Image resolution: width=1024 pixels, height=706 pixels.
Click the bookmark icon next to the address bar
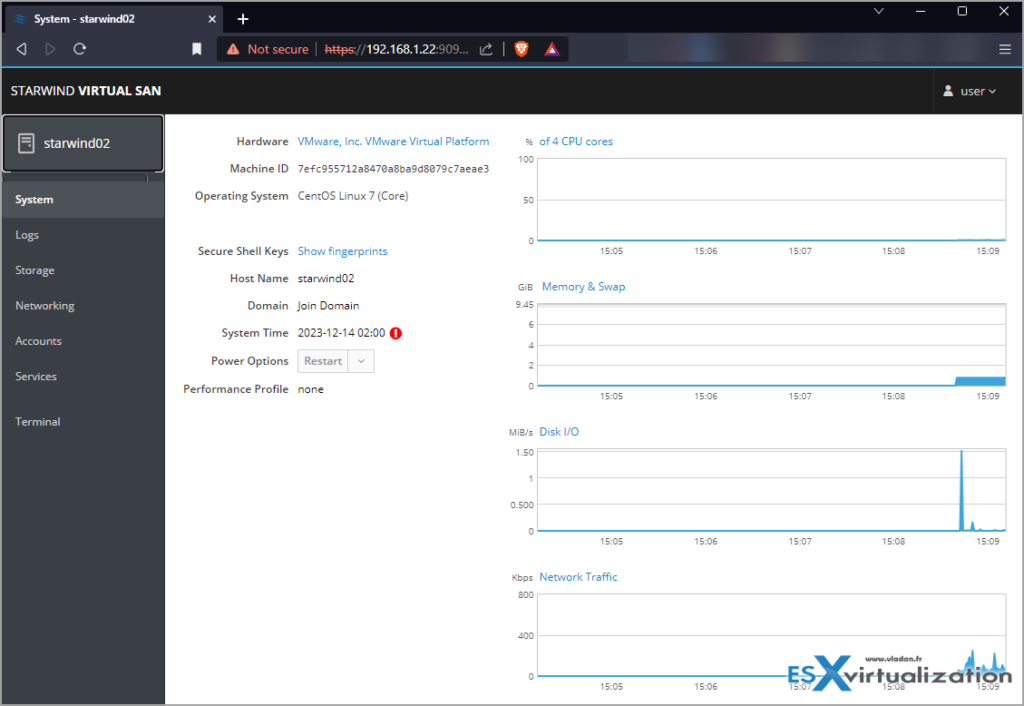[x=196, y=48]
